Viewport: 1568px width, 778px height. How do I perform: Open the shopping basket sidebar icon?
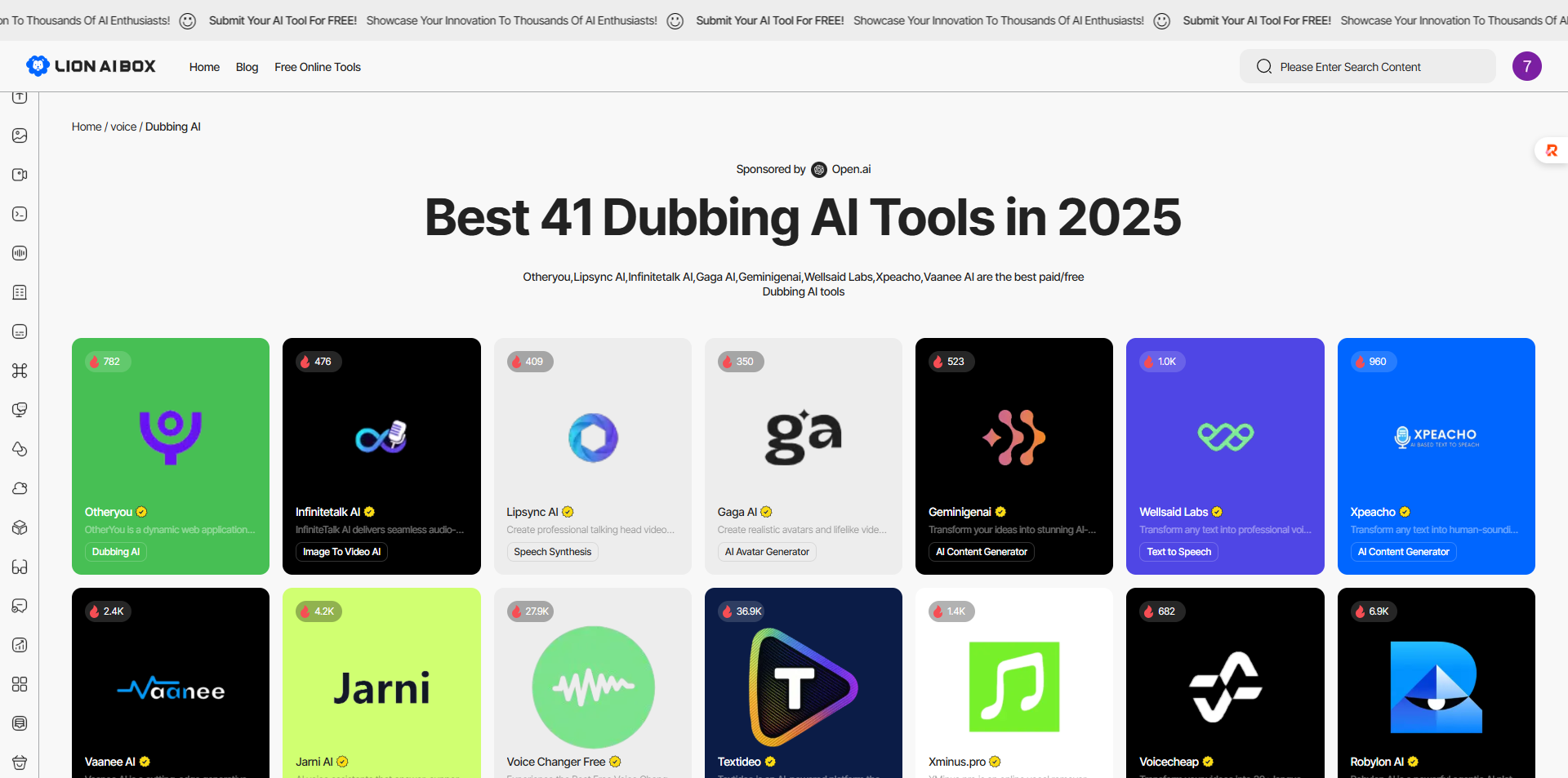click(20, 762)
